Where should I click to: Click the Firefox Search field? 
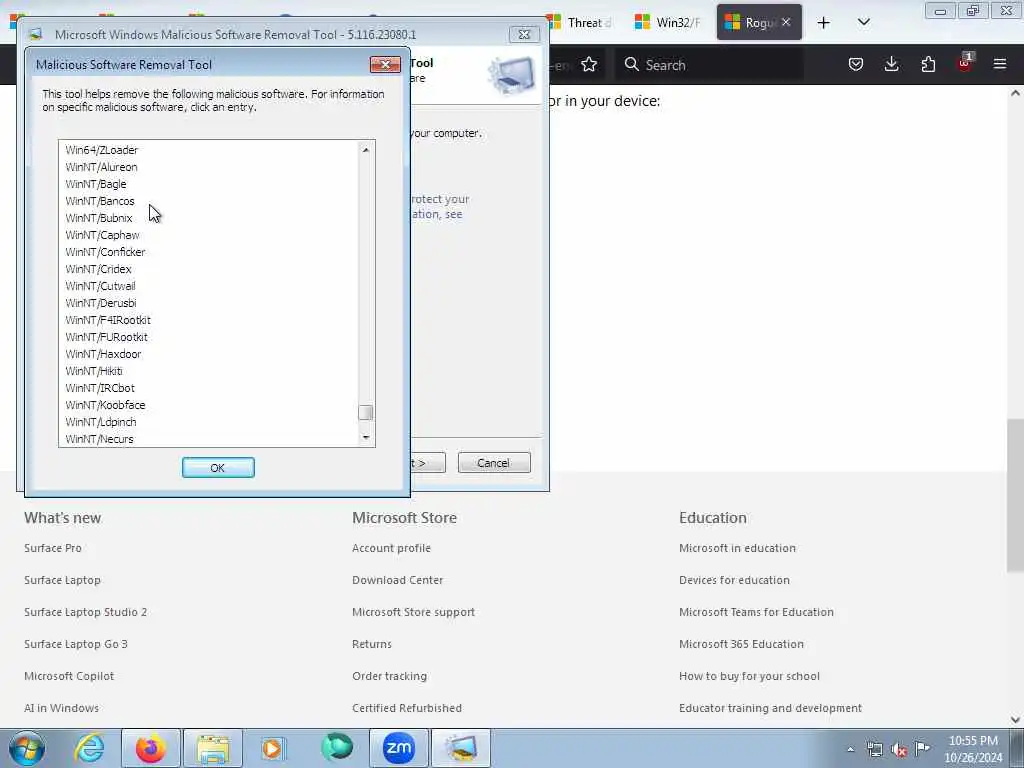pos(709,65)
